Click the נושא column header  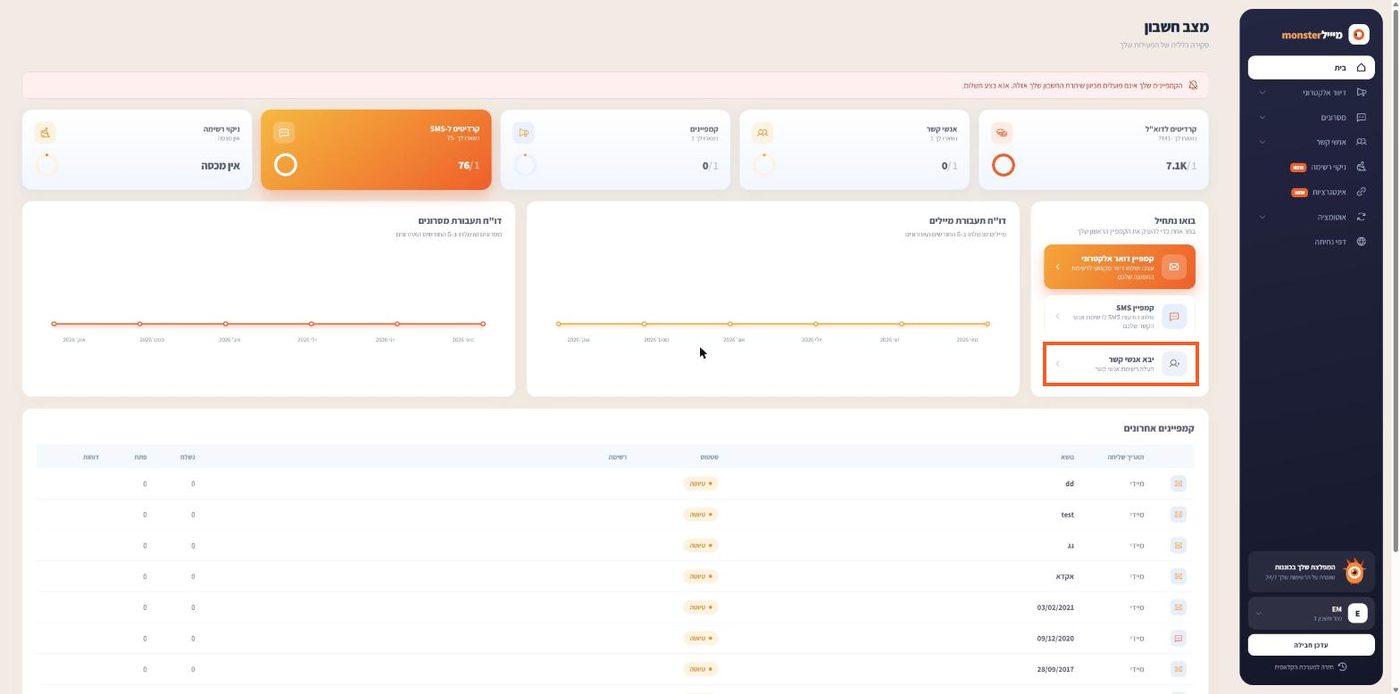click(x=1068, y=457)
